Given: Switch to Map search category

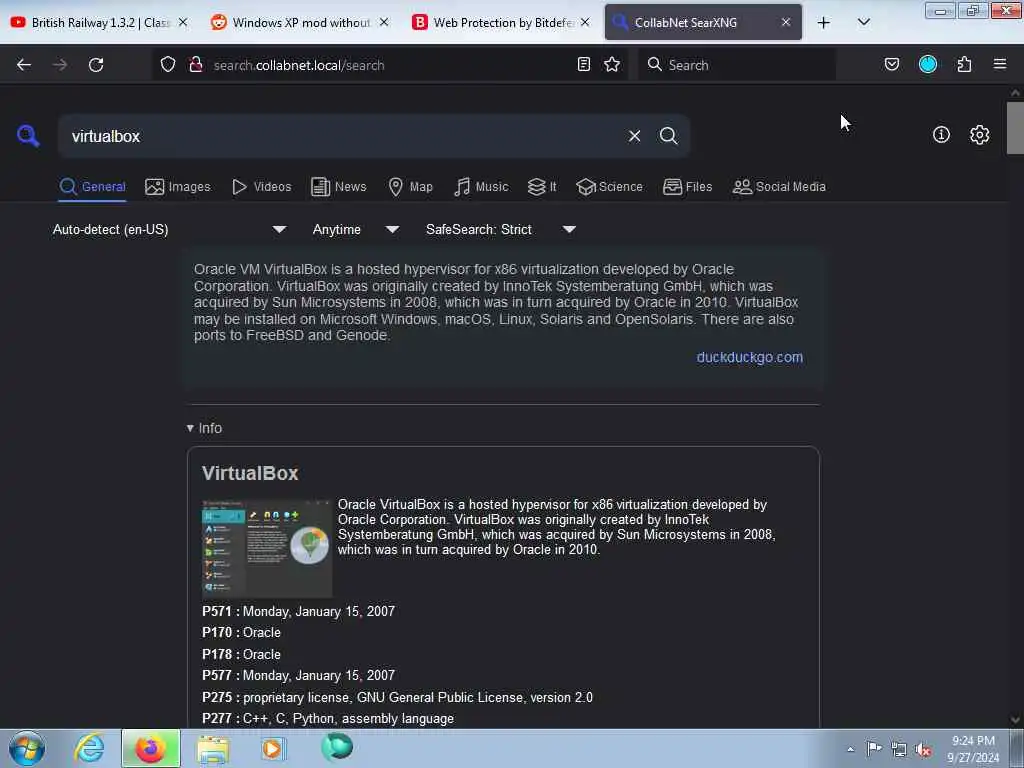Looking at the screenshot, I should click(410, 187).
